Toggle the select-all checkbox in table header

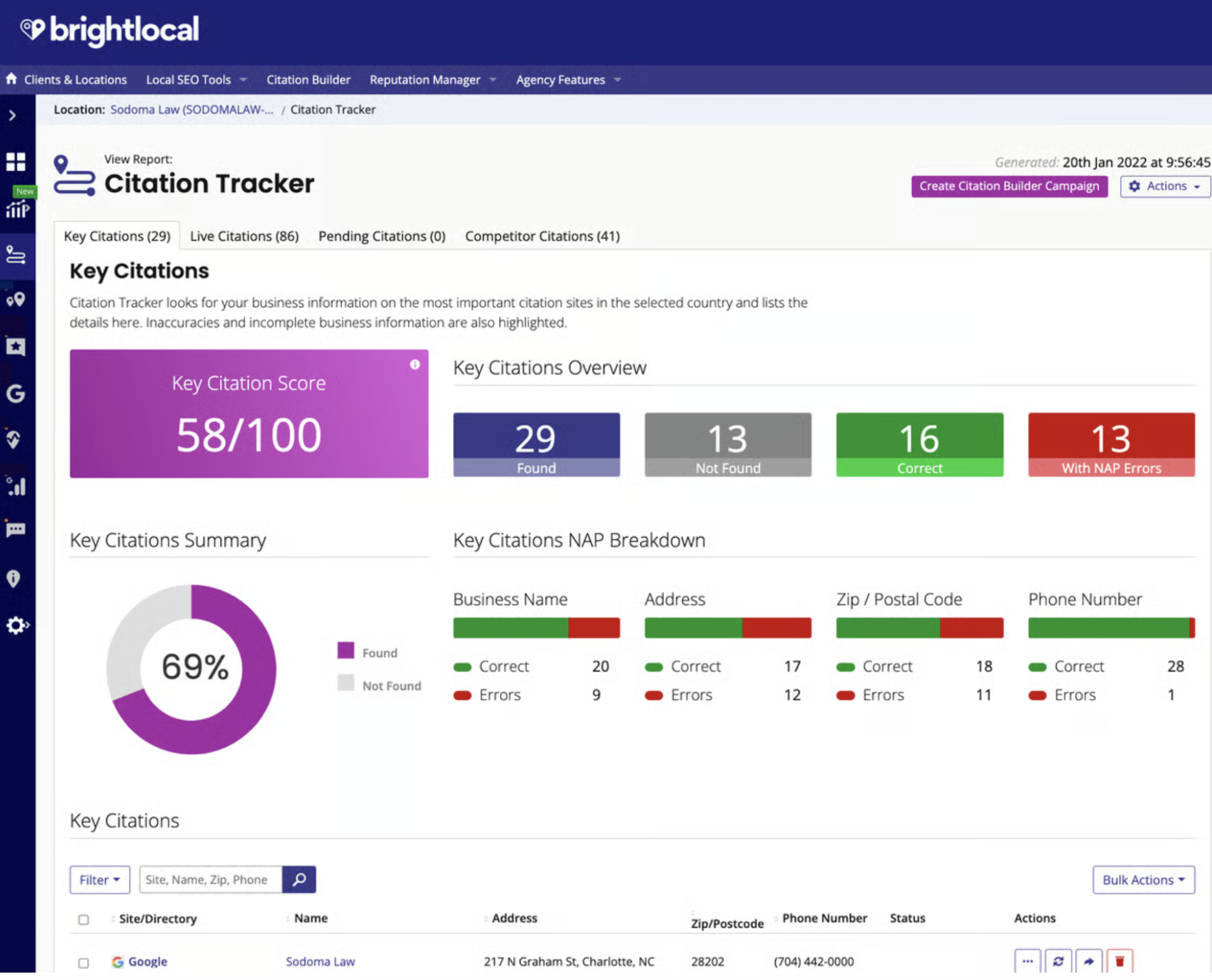pos(84,919)
